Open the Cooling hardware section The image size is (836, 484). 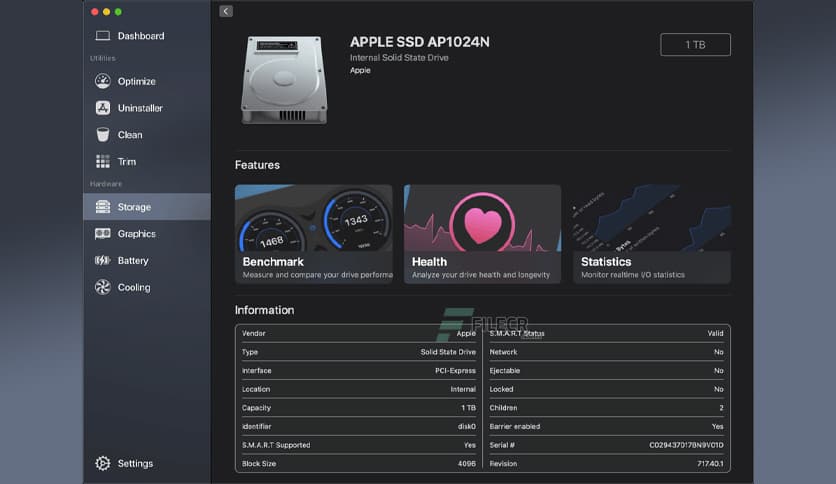(147, 287)
